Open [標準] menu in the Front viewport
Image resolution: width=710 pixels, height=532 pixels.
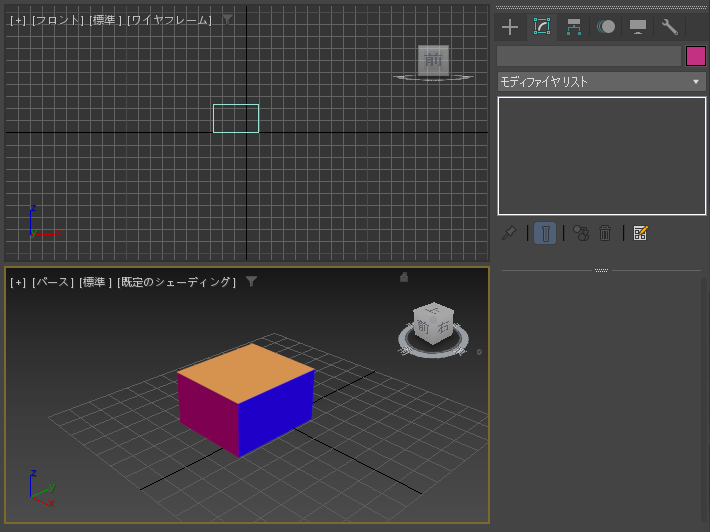click(106, 20)
